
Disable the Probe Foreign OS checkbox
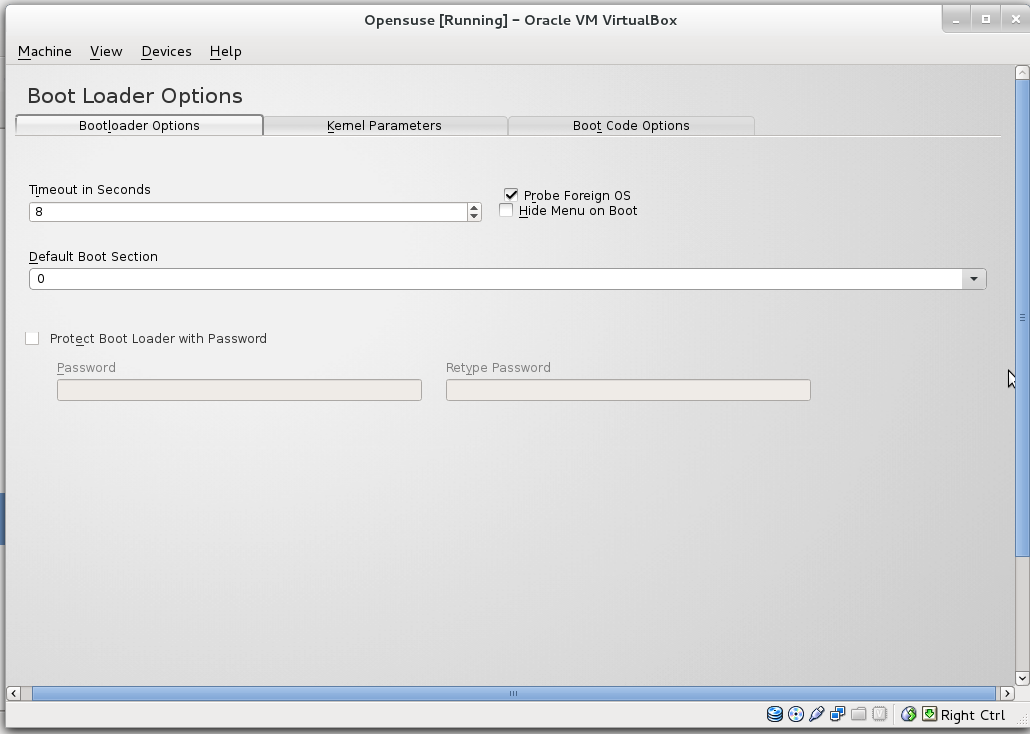(511, 195)
